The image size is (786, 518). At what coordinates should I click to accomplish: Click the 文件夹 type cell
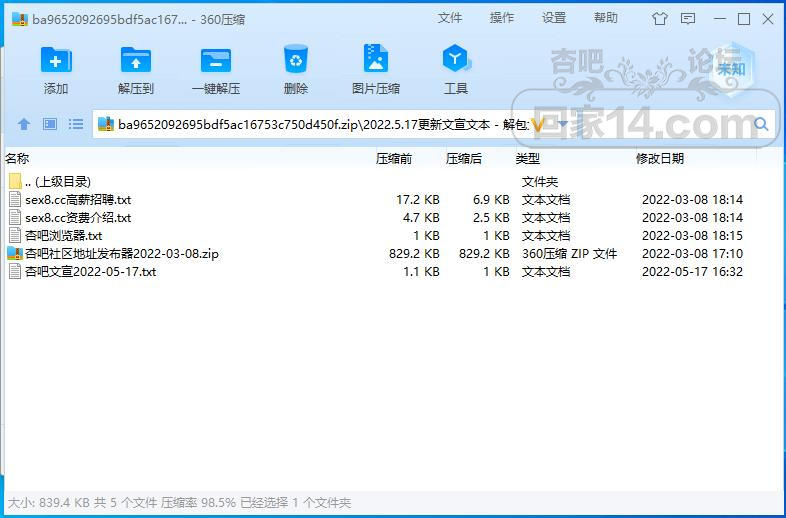point(540,182)
